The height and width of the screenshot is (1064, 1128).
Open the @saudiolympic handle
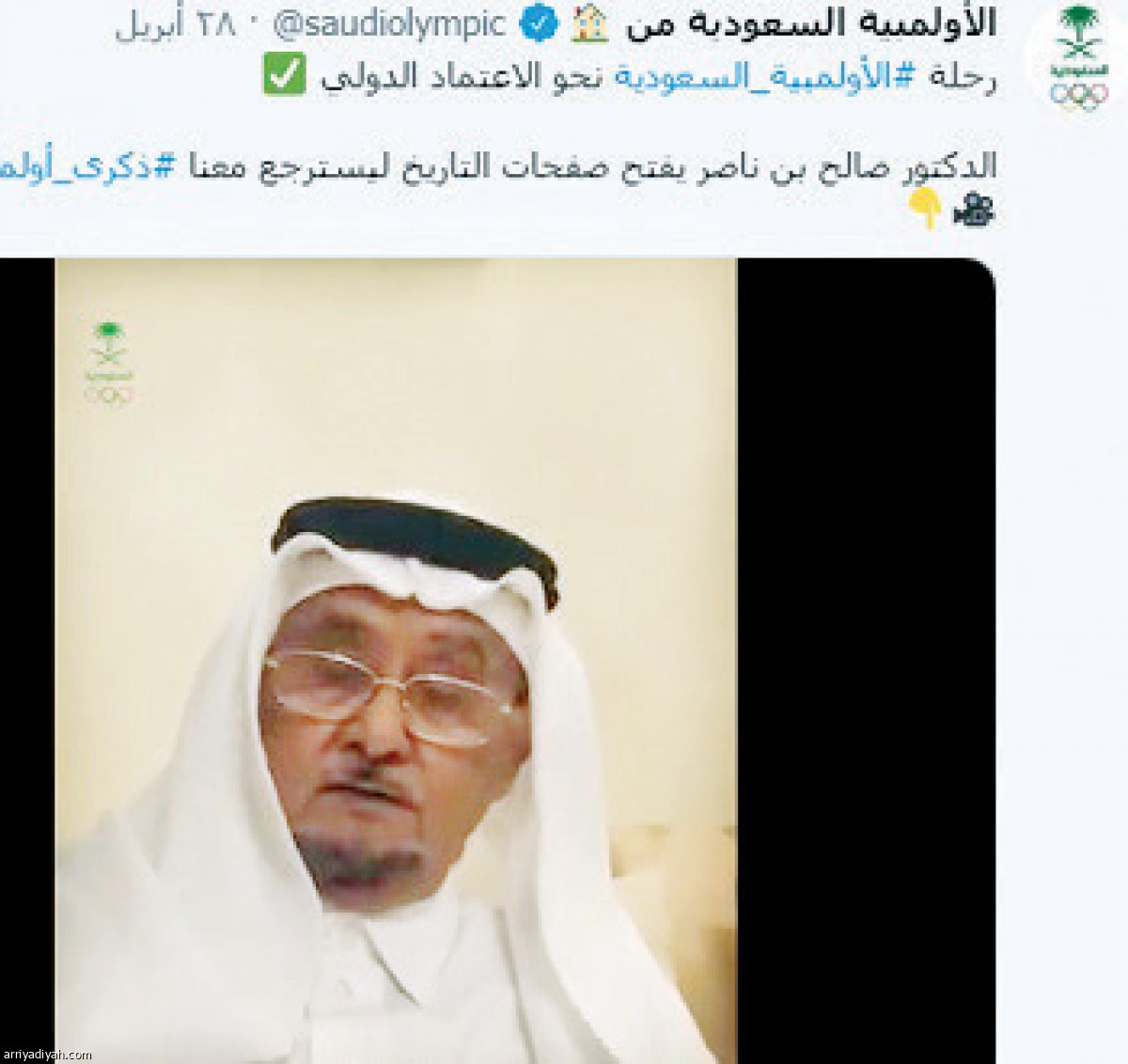pyautogui.click(x=389, y=25)
